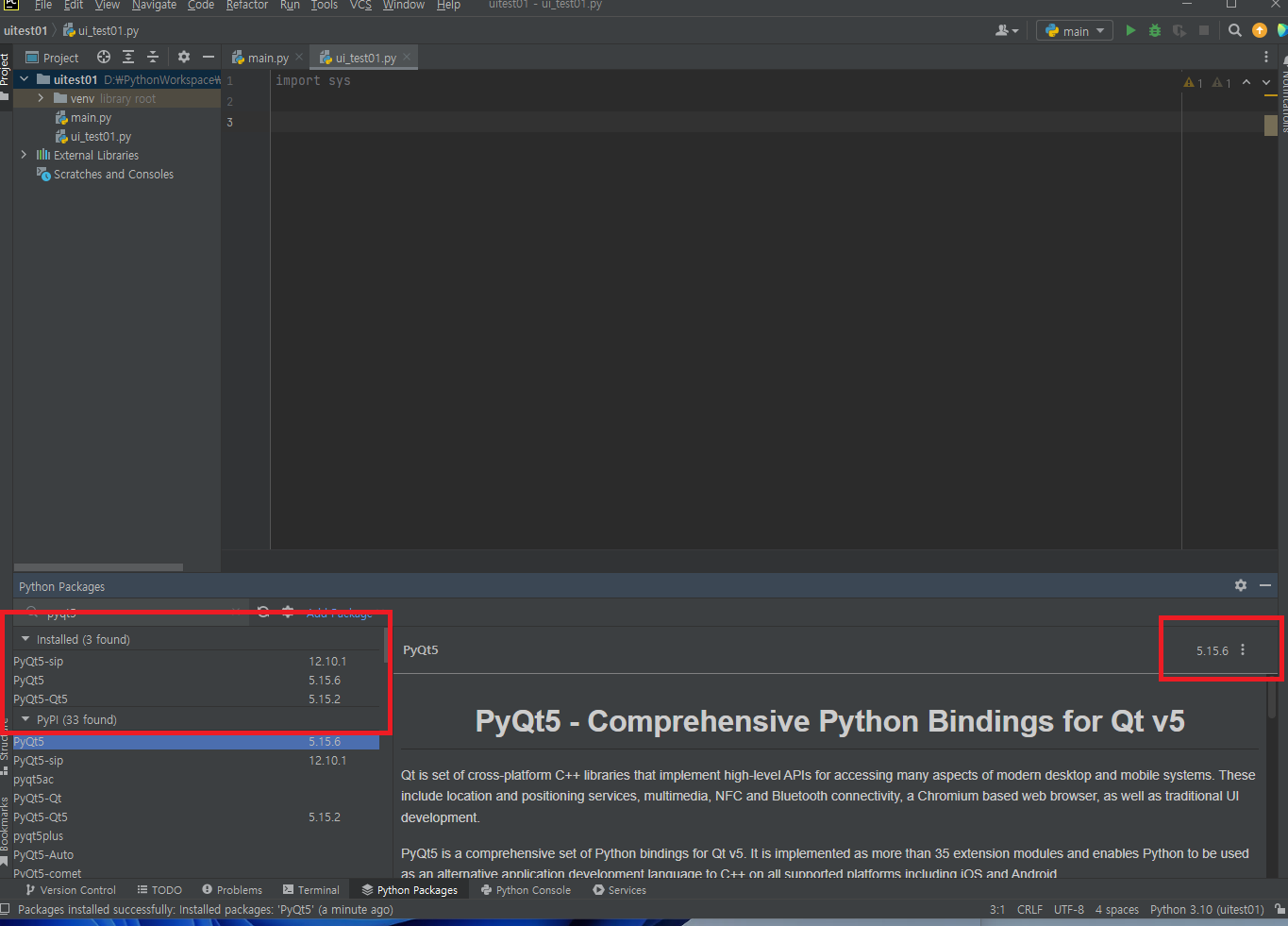1288x926 pixels.
Task: Select ui_test01.py in the project tree
Action: coord(101,136)
